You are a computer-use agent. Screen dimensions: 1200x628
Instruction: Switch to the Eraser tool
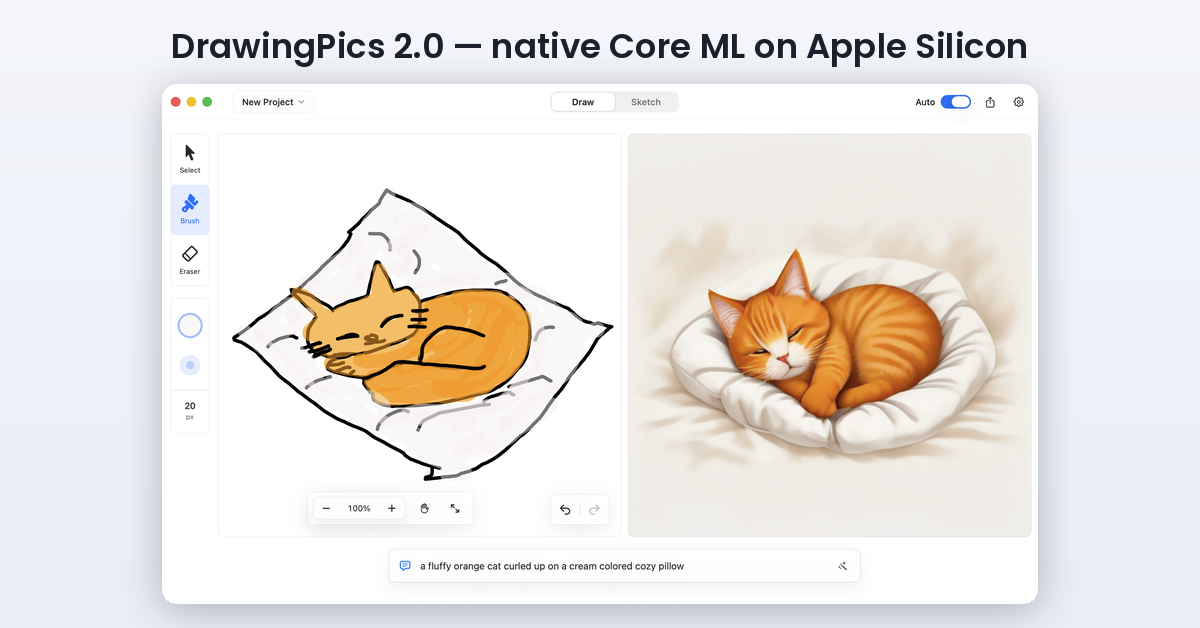[190, 260]
